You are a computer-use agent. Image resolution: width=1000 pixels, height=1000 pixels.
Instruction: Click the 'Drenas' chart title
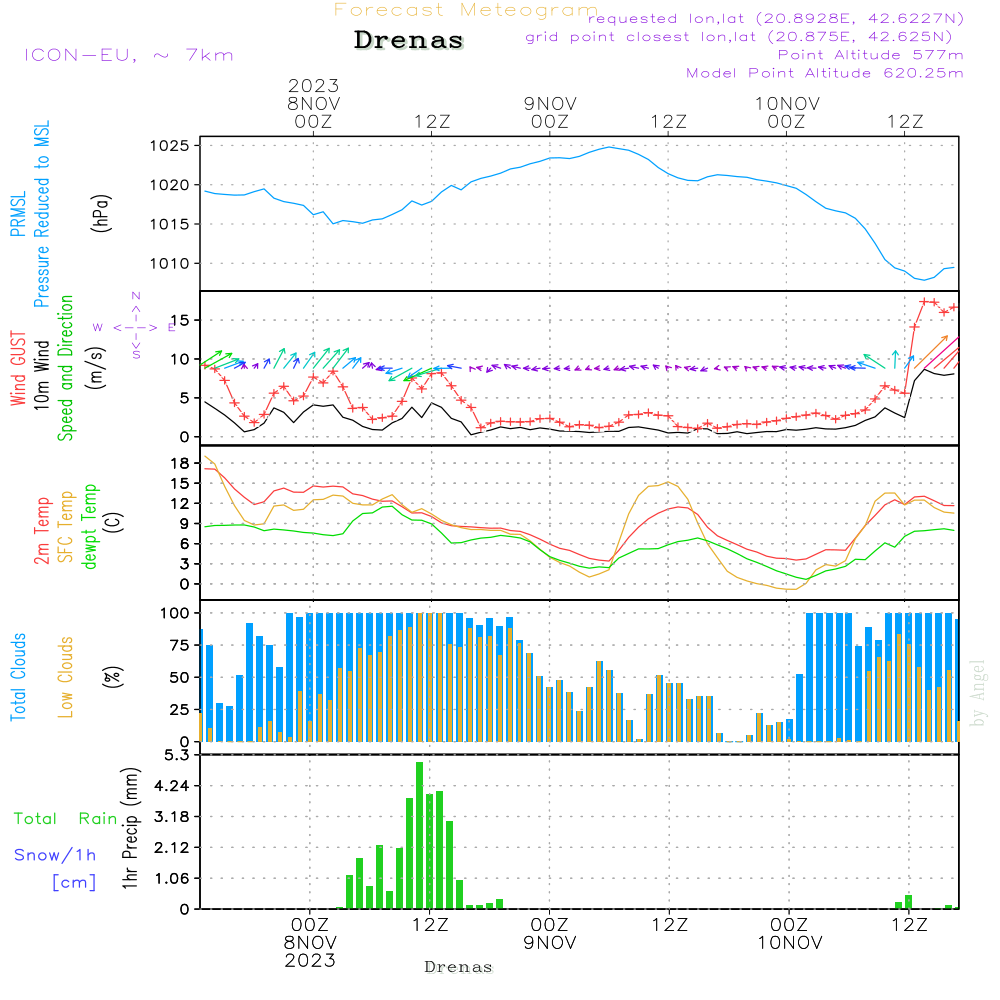tap(409, 40)
